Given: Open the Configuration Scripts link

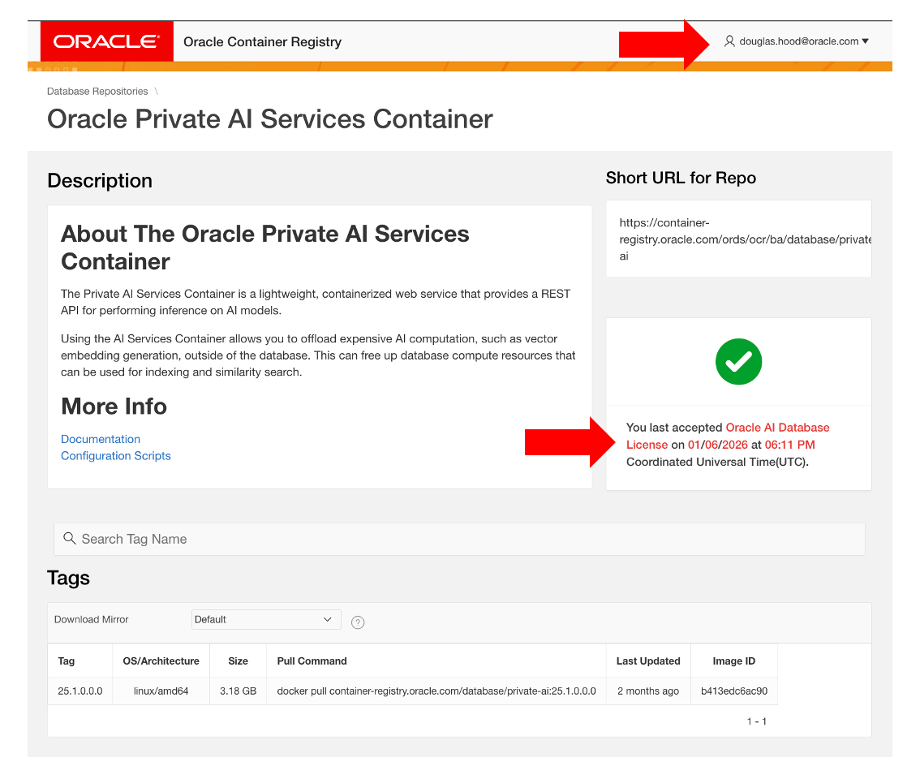Looking at the screenshot, I should click(x=116, y=455).
